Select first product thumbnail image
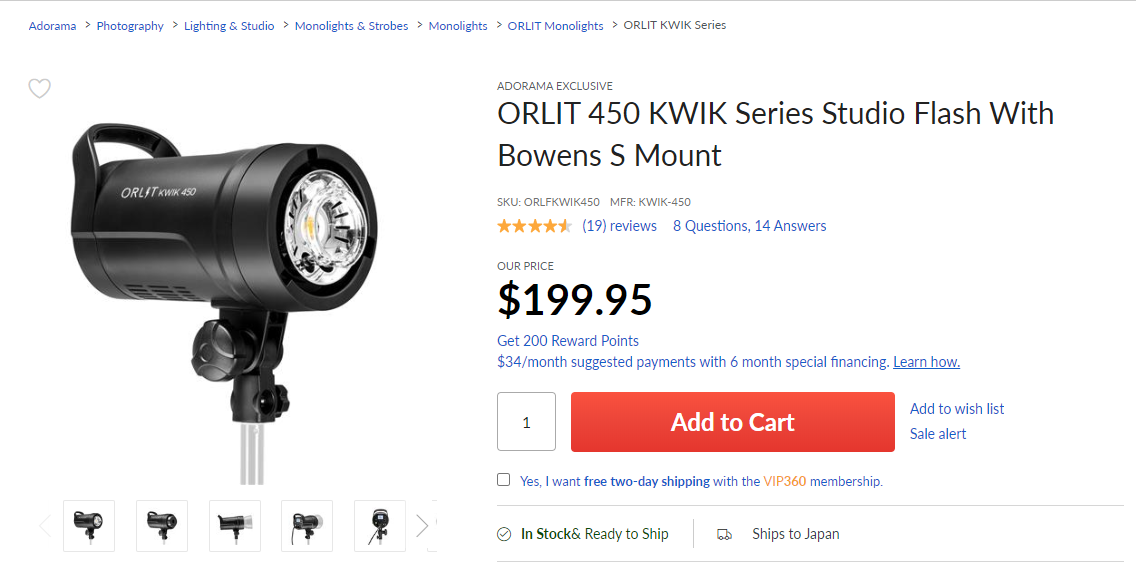This screenshot has height=570, width=1136. 89,526
